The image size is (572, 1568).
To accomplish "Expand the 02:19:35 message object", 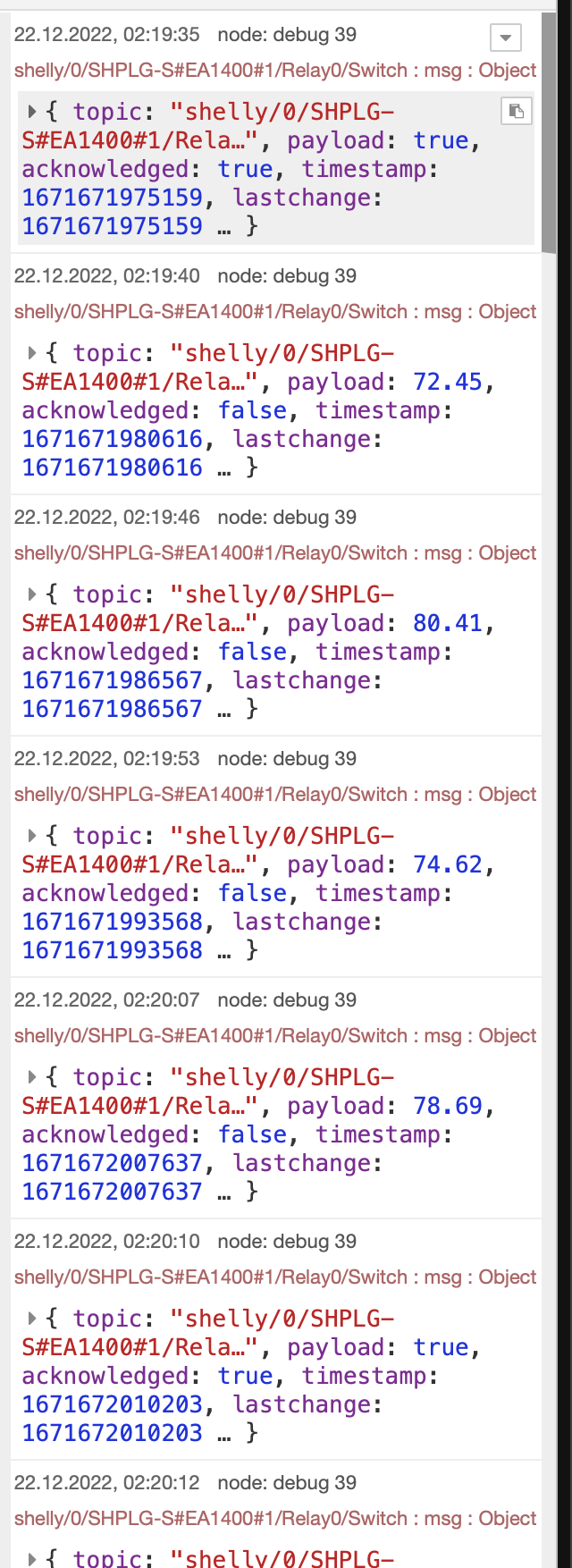I will tap(32, 112).
